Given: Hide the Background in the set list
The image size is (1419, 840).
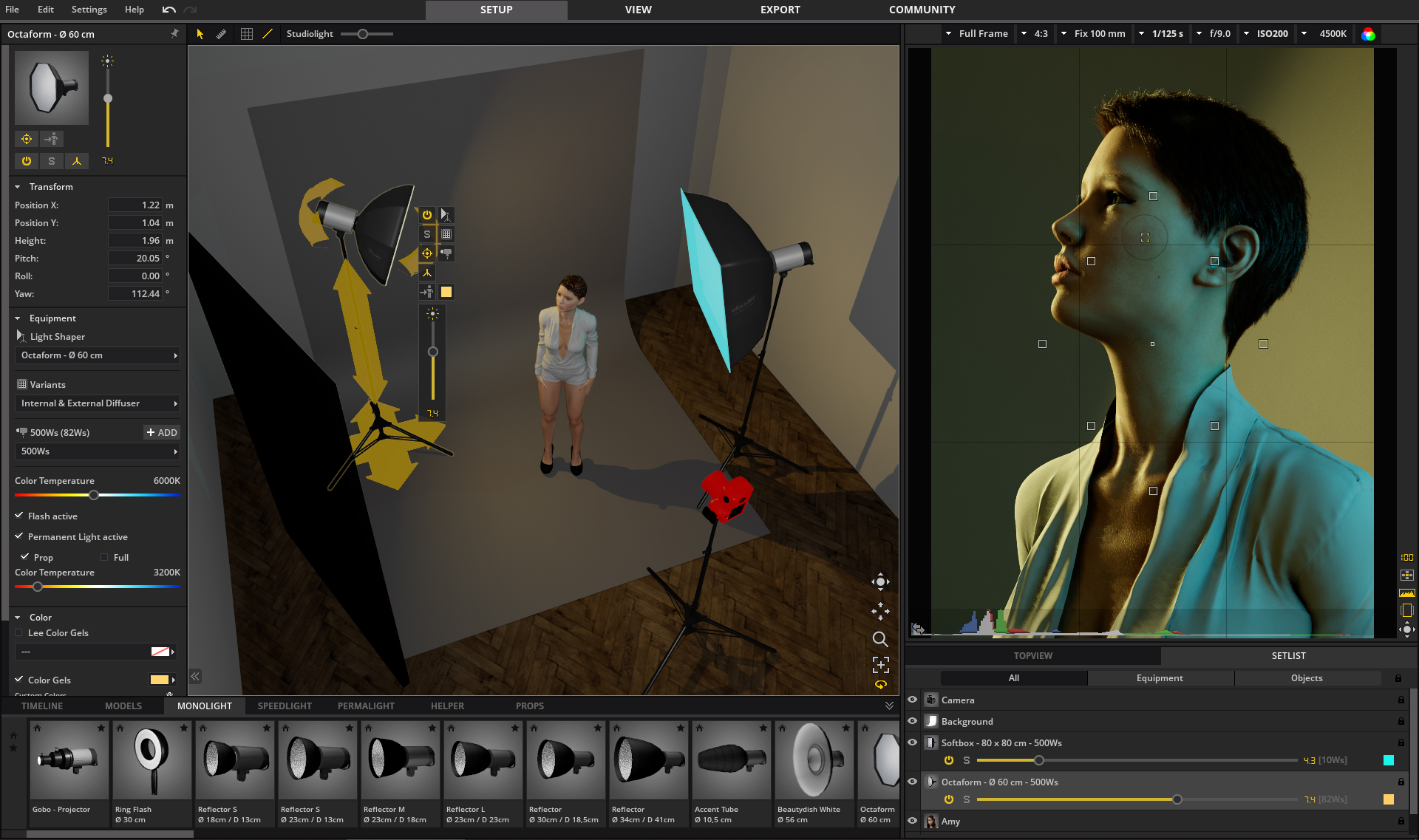Looking at the screenshot, I should [913, 721].
